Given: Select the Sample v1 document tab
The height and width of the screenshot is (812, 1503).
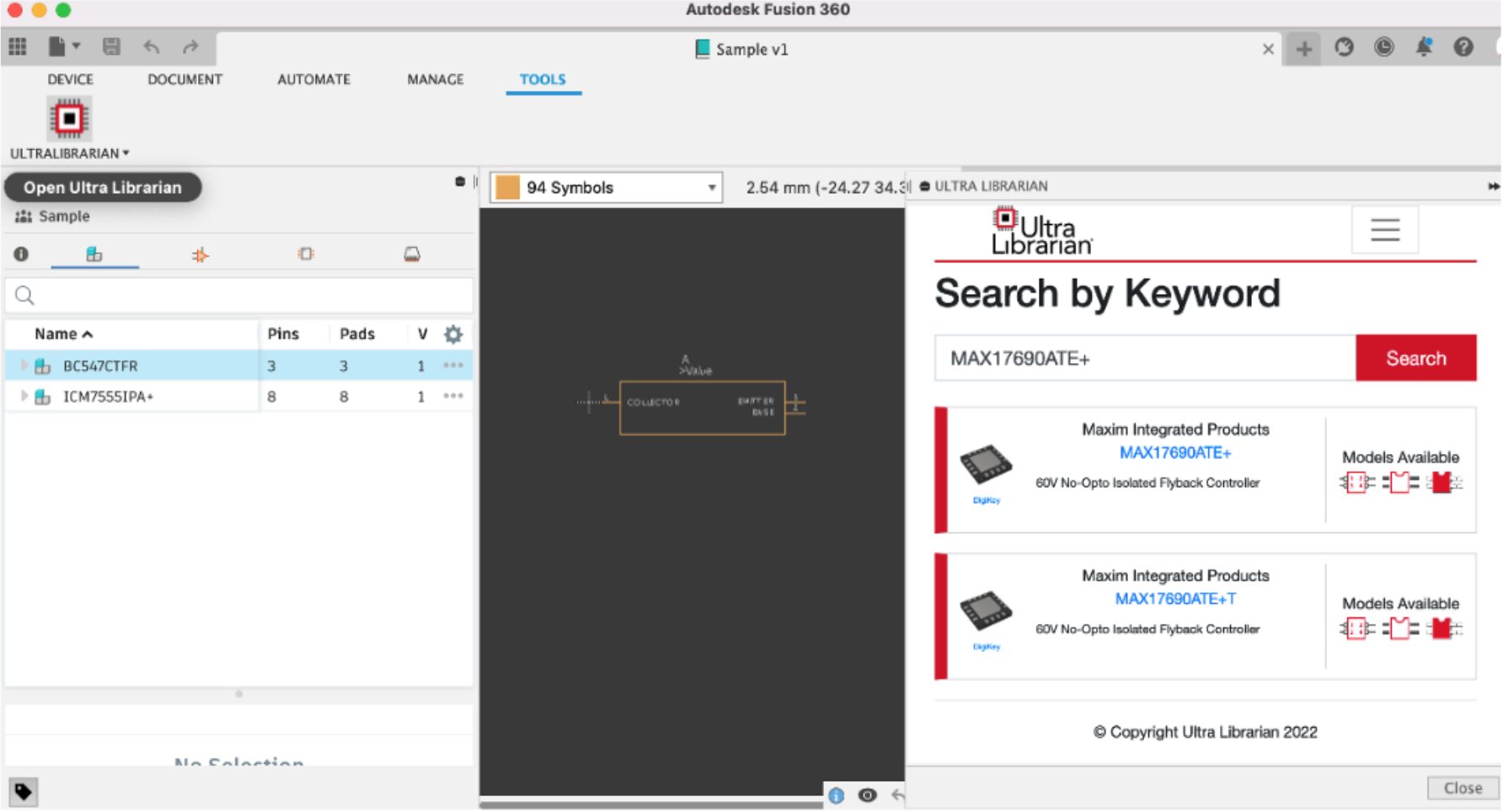Looking at the screenshot, I should pyautogui.click(x=742, y=49).
